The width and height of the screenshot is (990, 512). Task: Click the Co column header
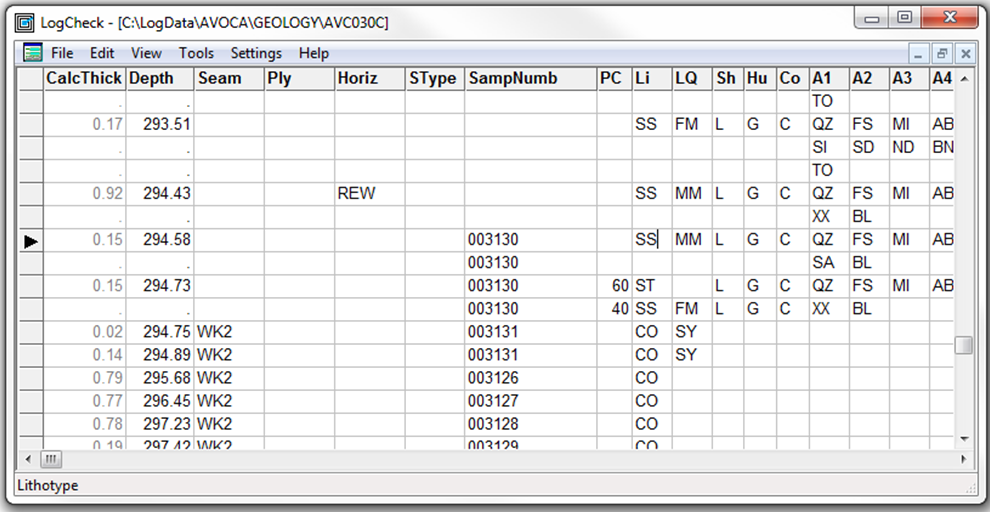pyautogui.click(x=793, y=78)
